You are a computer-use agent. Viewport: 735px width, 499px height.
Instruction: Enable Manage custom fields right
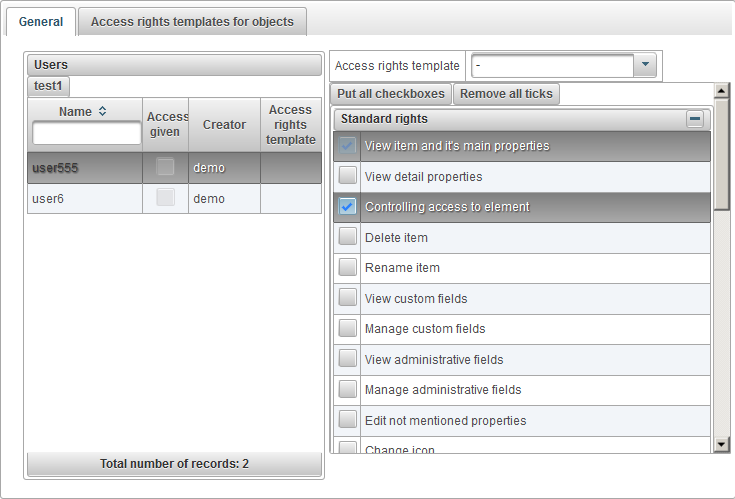pos(347,329)
